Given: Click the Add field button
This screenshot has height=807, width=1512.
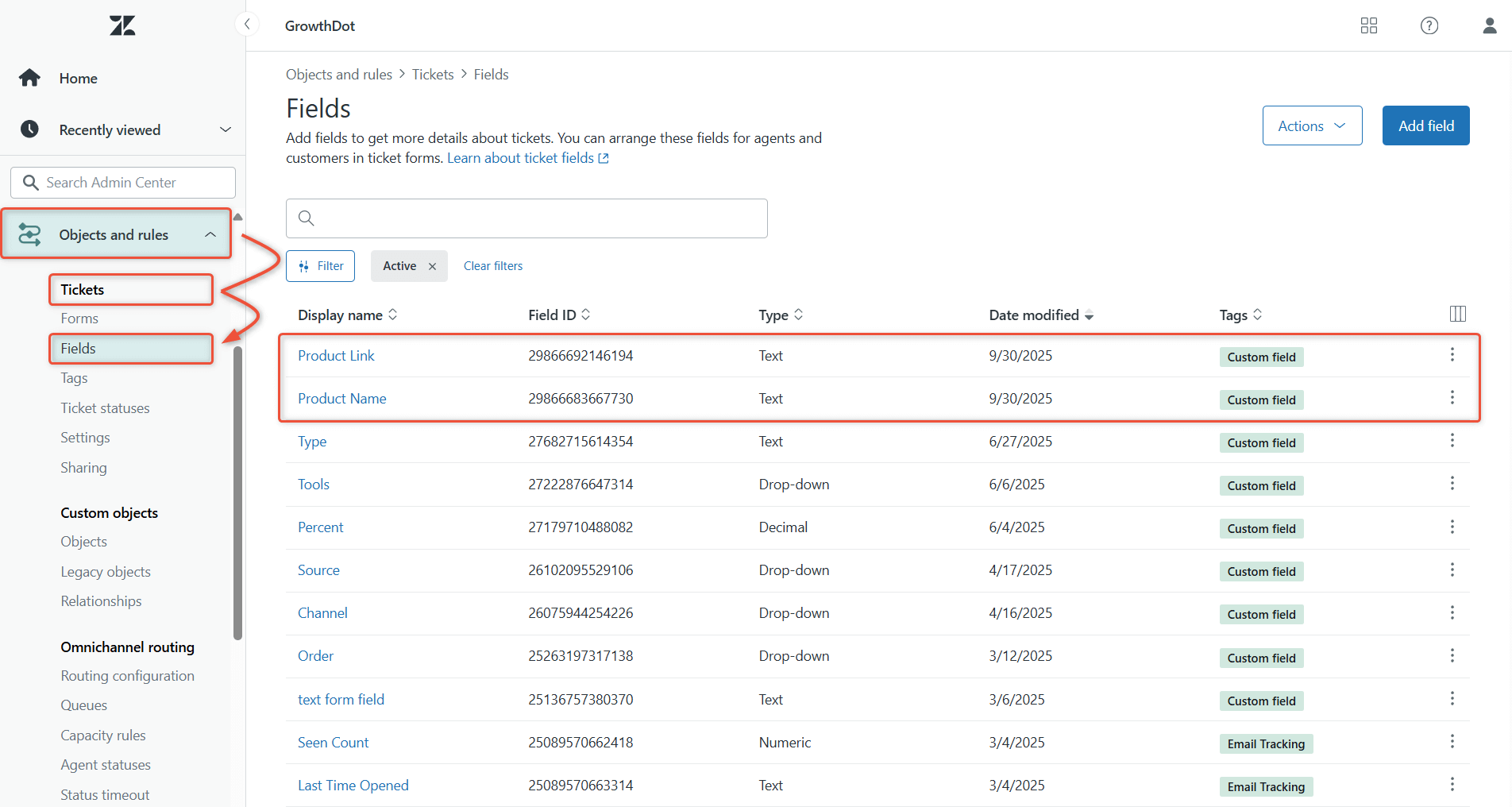Looking at the screenshot, I should 1425,125.
